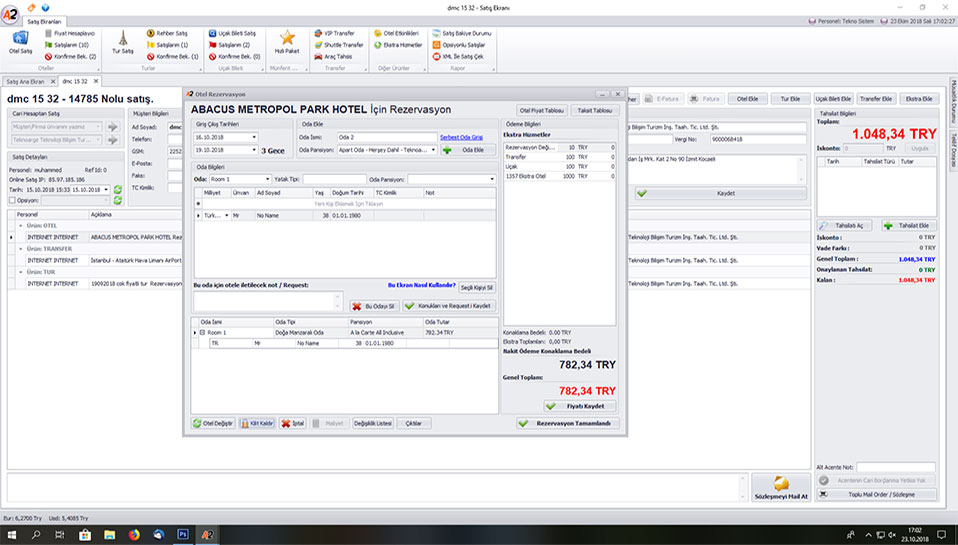
Task: Click the Kilit Kaldır button
Action: point(257,423)
